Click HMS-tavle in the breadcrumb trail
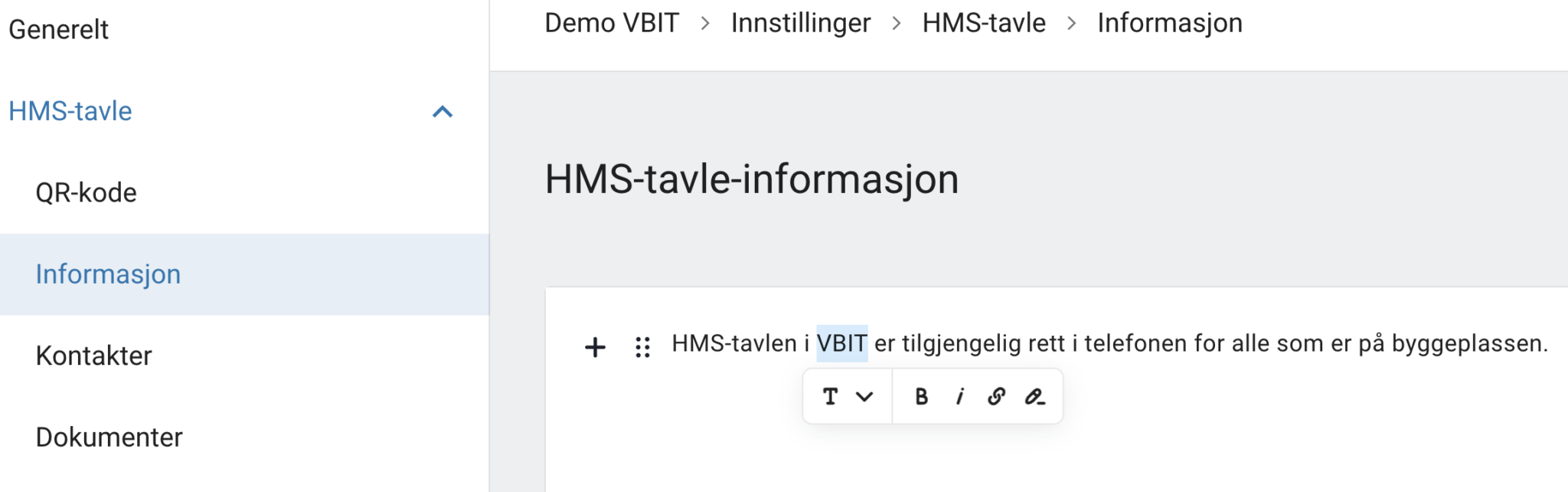This screenshot has height=492, width=1568. [984, 23]
